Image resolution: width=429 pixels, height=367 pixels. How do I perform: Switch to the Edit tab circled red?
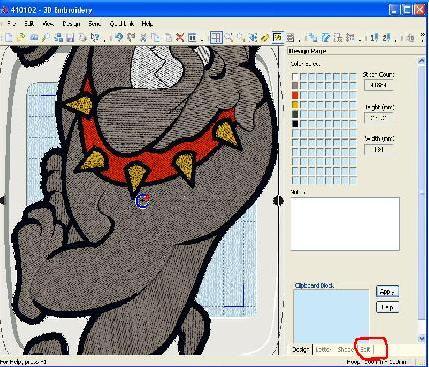pos(366,349)
